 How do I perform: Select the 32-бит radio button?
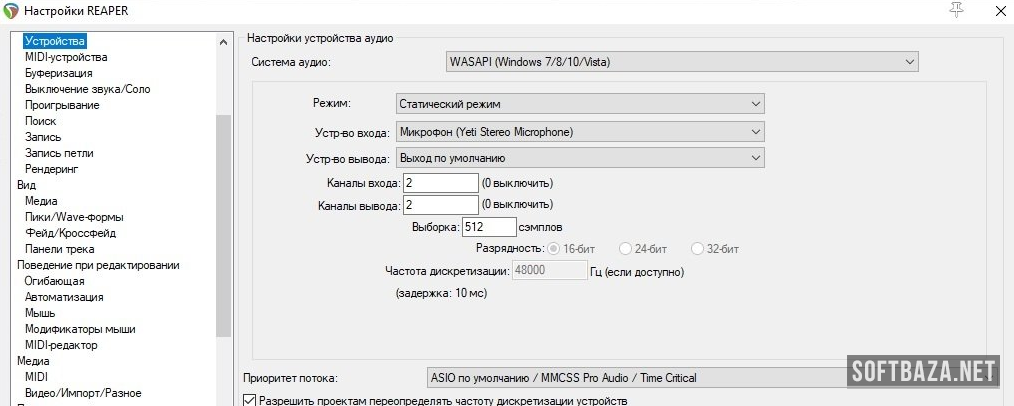tap(700, 248)
